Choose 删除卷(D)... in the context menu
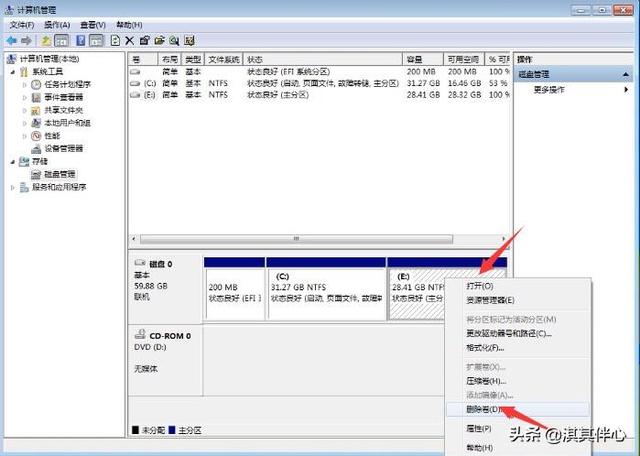The height and width of the screenshot is (456, 640). tap(518, 409)
